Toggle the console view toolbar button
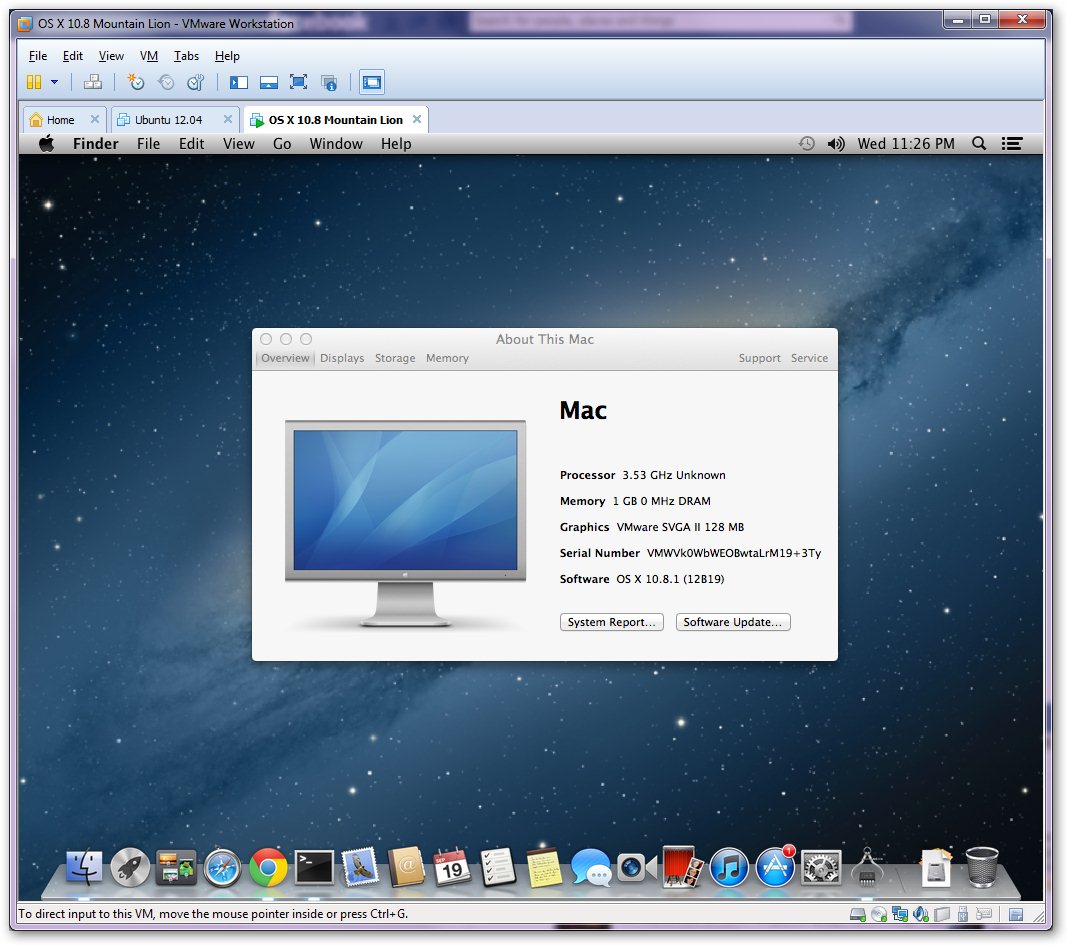This screenshot has width=1067, height=945. (x=372, y=82)
